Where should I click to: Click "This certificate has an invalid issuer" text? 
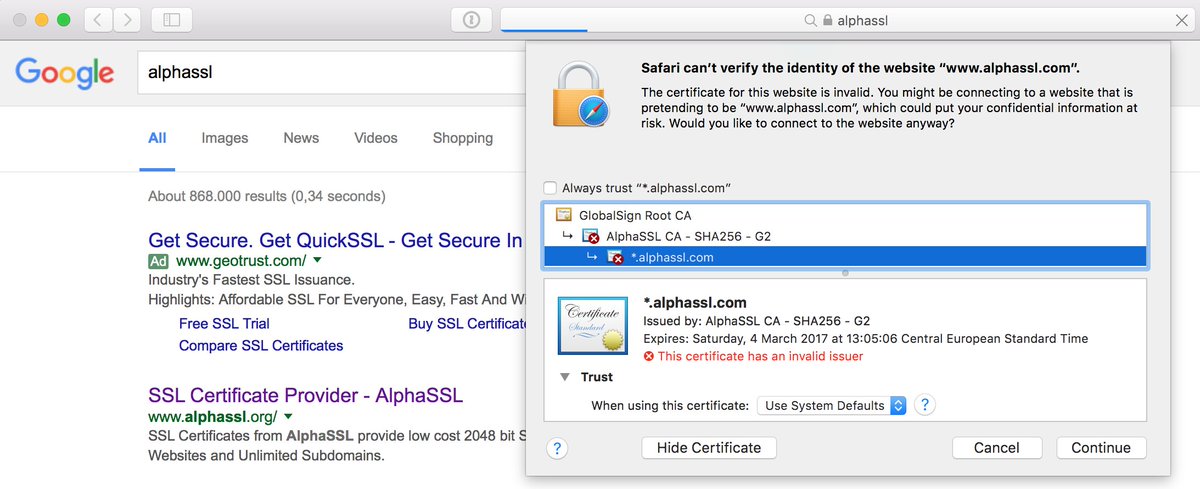coord(760,356)
